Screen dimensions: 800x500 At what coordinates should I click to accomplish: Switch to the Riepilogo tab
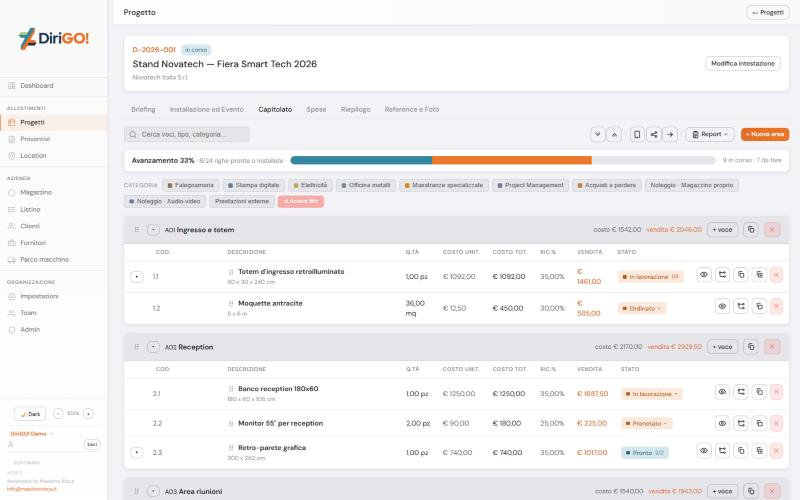click(355, 109)
